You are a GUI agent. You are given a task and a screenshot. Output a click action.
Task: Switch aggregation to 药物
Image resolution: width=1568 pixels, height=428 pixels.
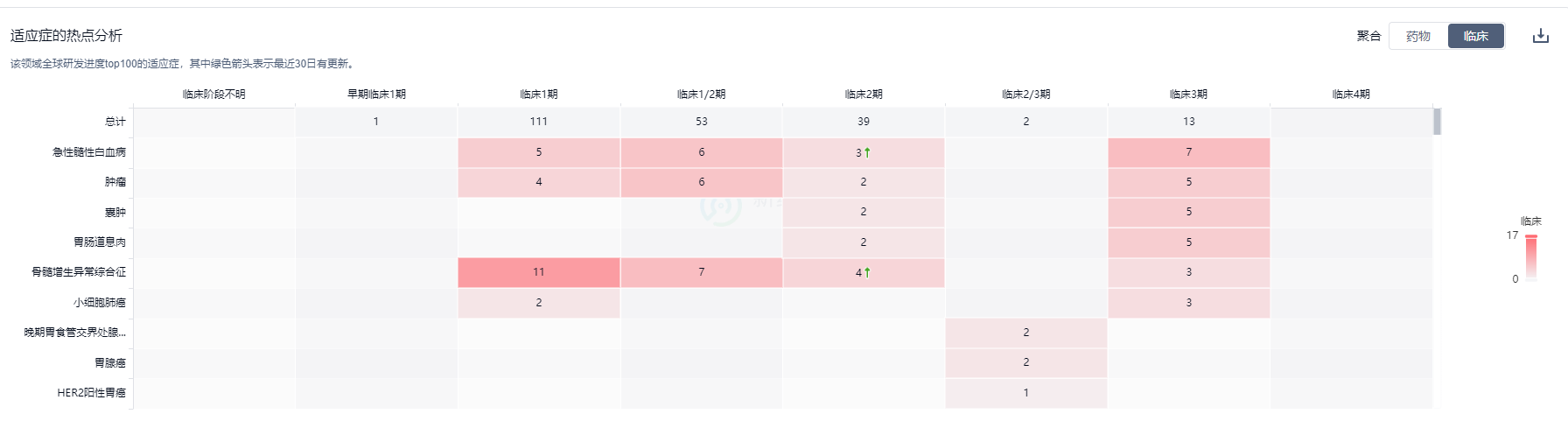point(1418,36)
